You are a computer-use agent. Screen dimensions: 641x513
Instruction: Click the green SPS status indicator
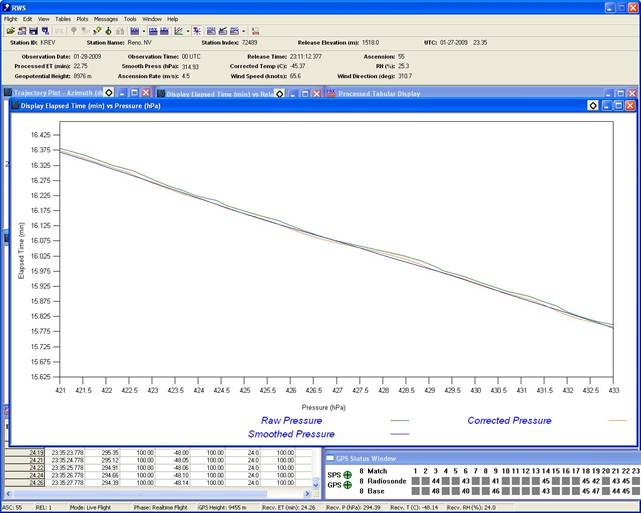click(x=347, y=475)
